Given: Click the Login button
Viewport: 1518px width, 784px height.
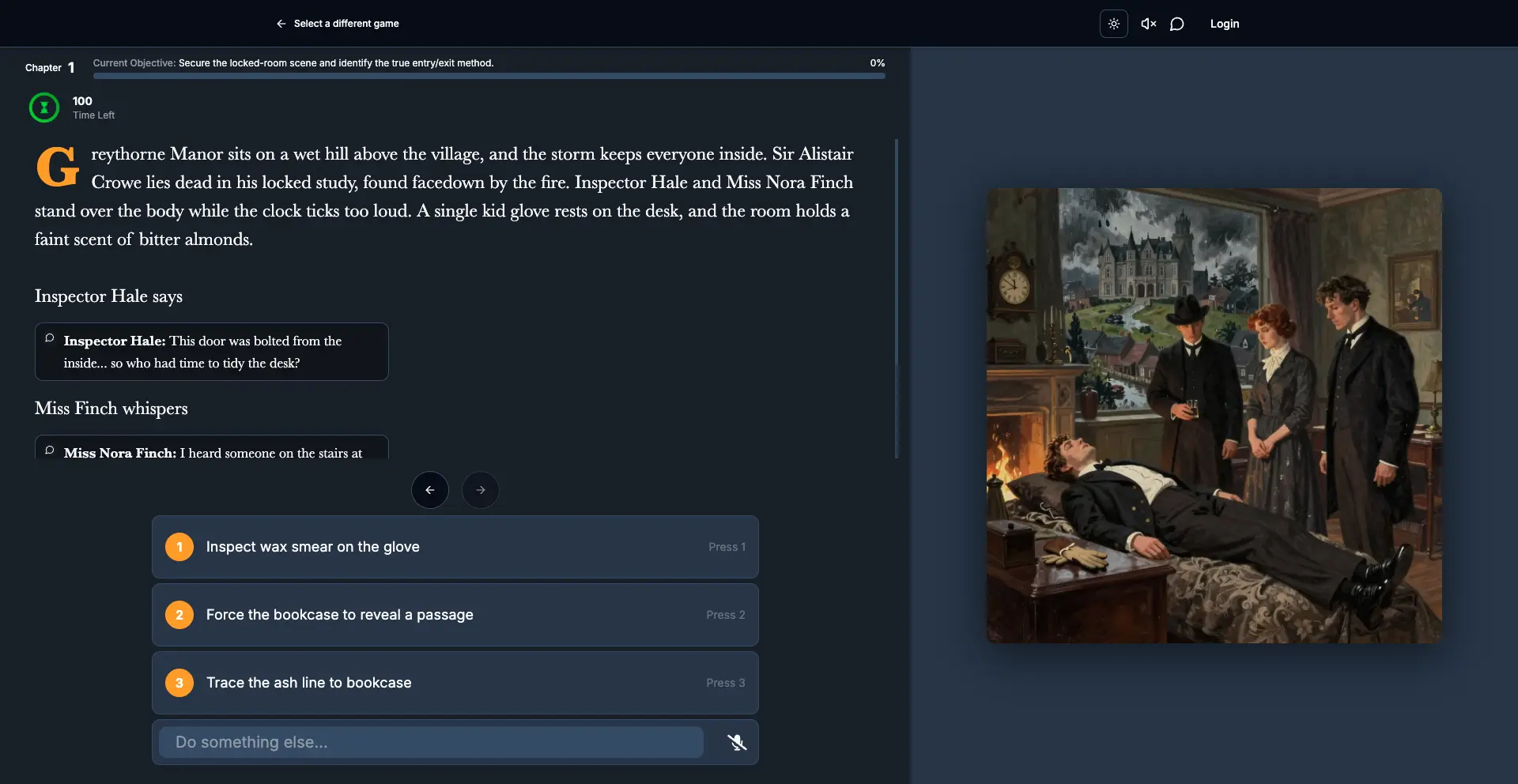Looking at the screenshot, I should tap(1224, 24).
